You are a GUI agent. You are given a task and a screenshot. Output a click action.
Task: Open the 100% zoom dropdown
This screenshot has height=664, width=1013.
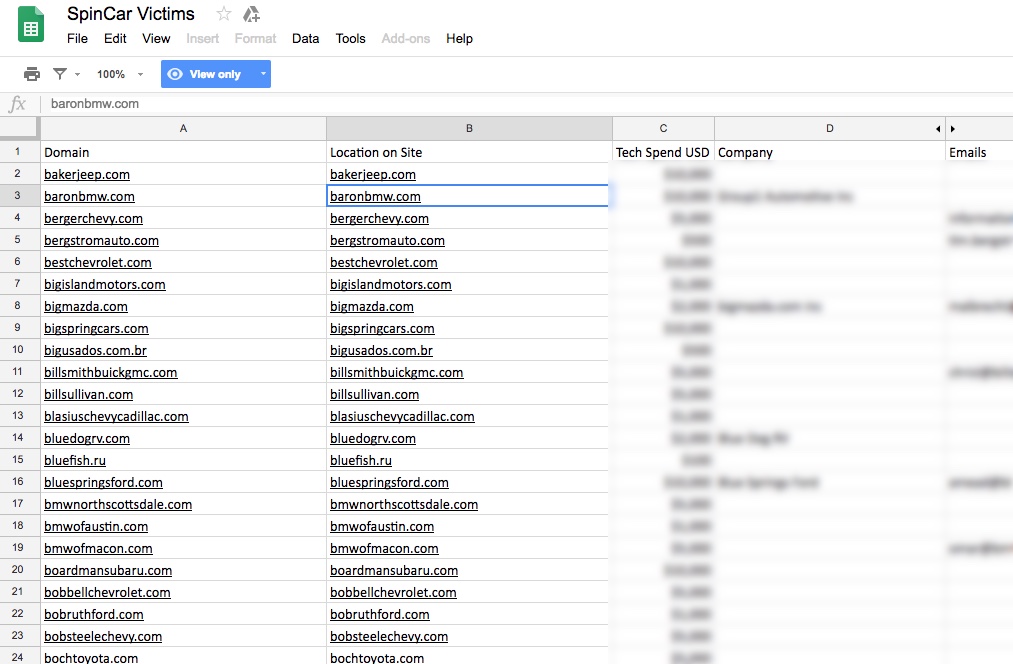pos(120,74)
